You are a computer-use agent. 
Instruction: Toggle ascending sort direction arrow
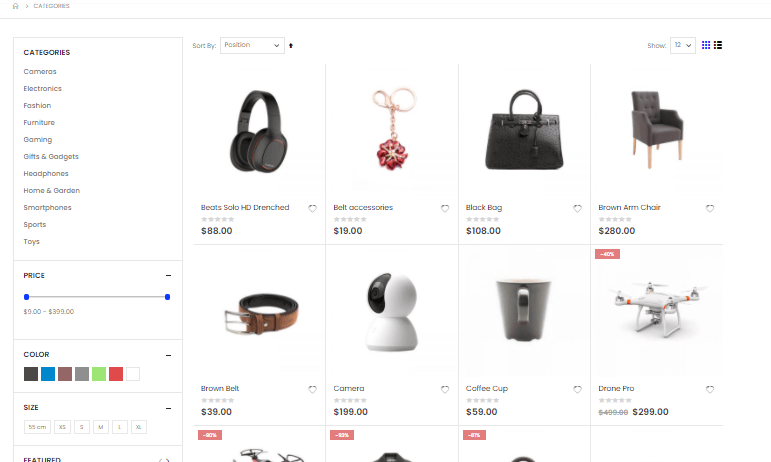point(291,46)
